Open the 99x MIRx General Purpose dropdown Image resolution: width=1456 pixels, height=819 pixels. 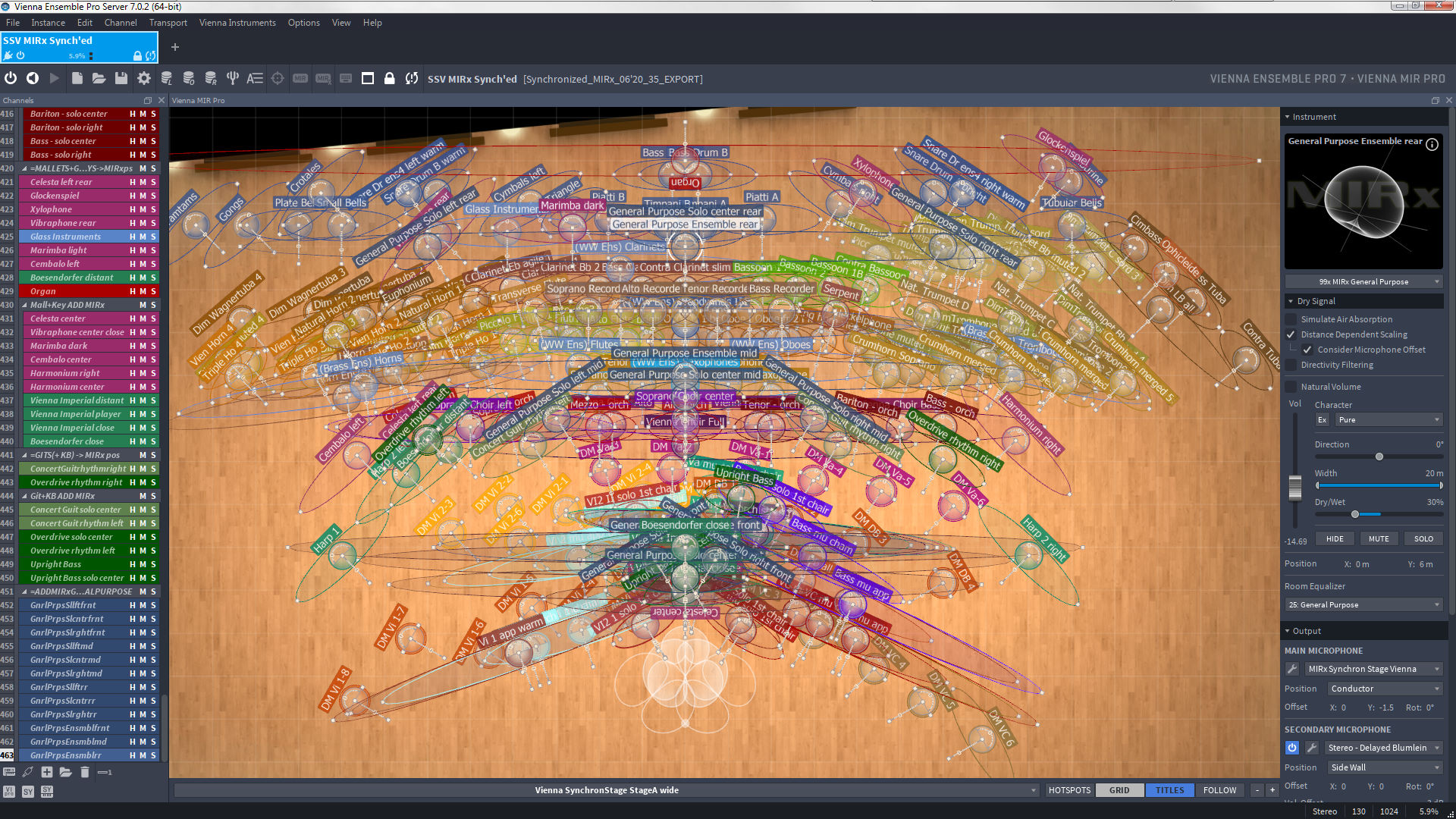1363,281
